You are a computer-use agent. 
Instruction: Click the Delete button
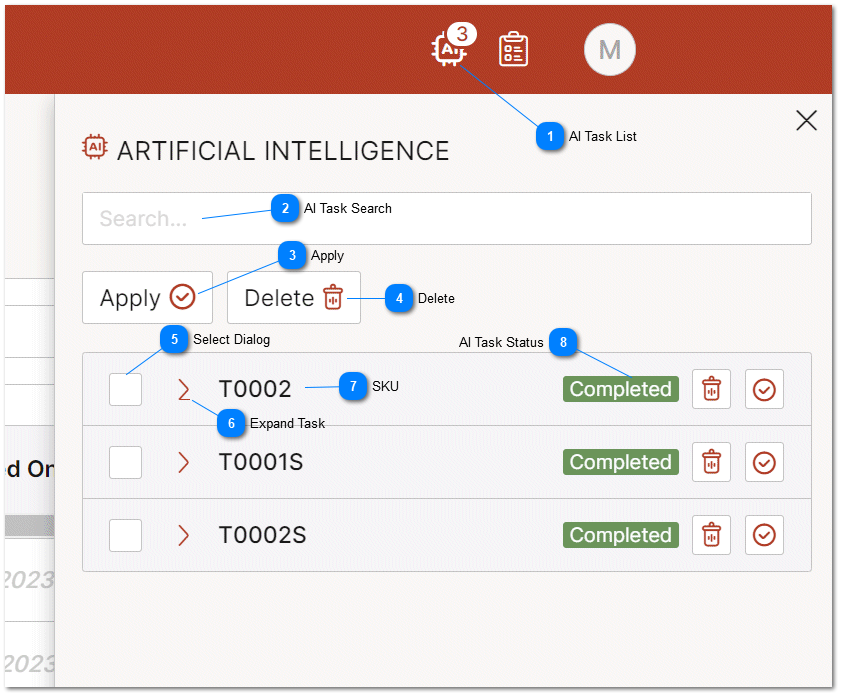point(293,297)
